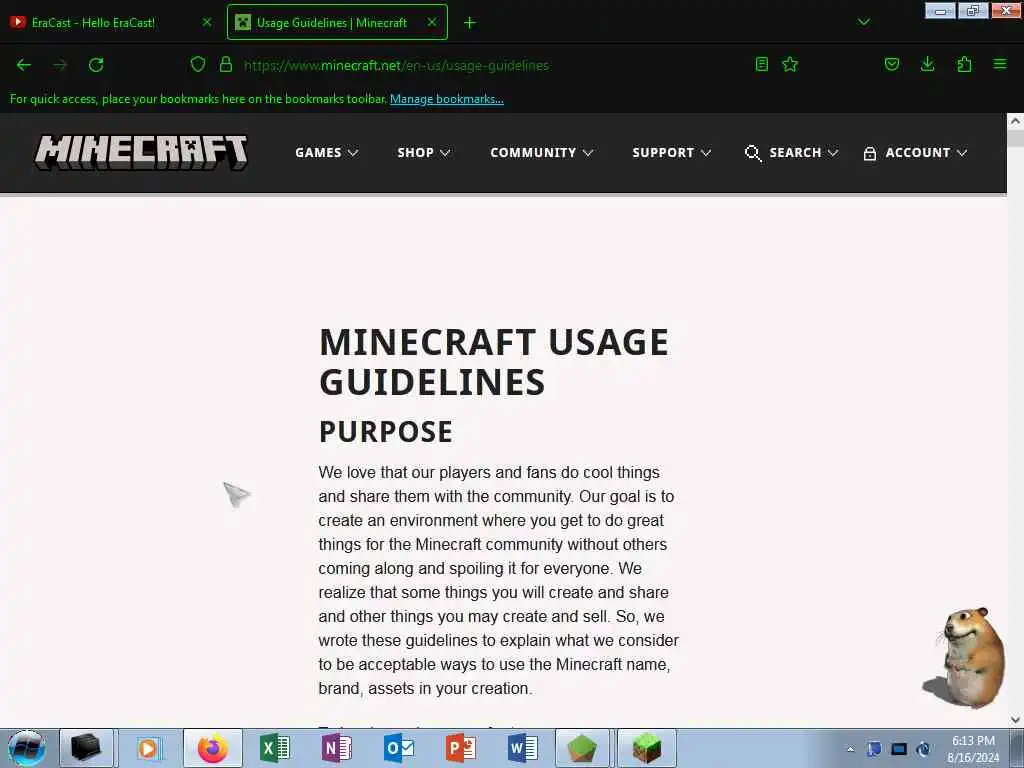Image resolution: width=1024 pixels, height=768 pixels.
Task: Open the Minecraft grass block taskbar app
Action: 647,748
